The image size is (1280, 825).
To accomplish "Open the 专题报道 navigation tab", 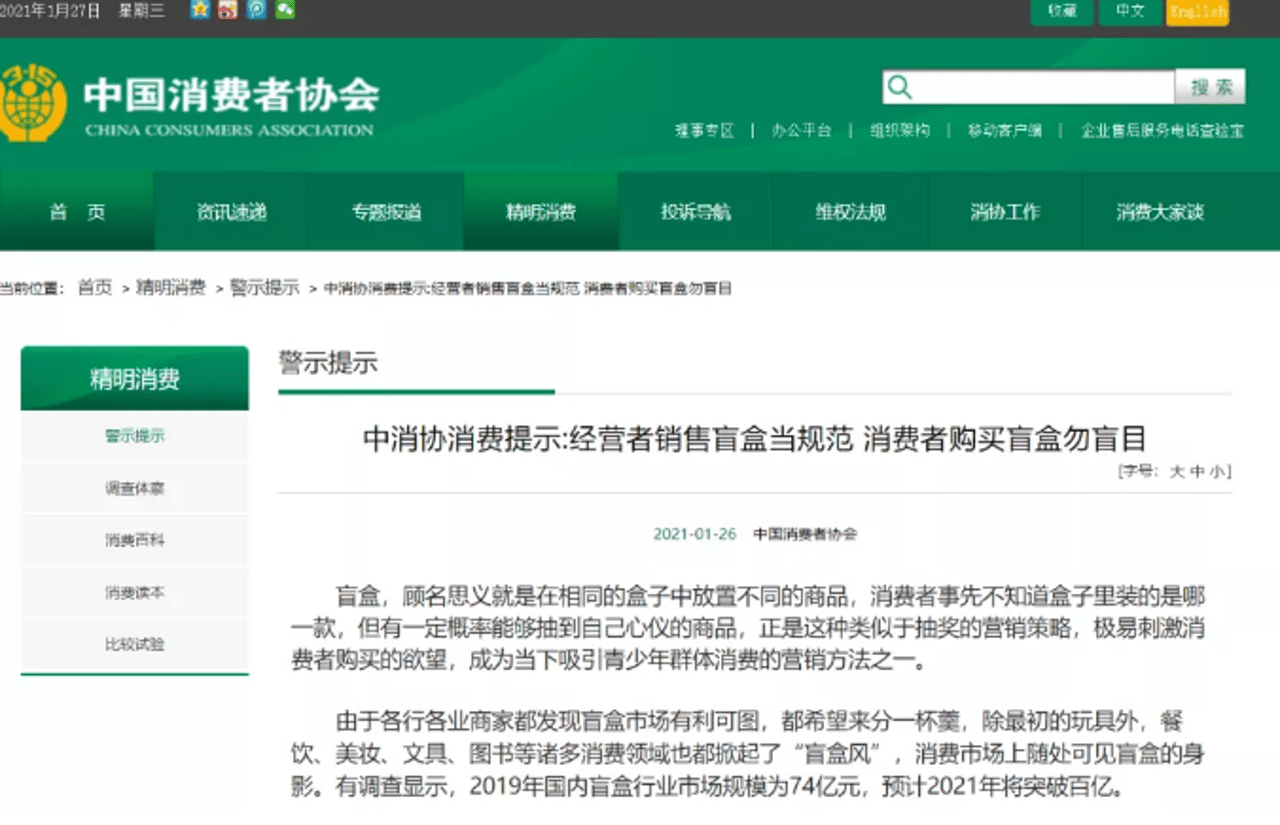I will (x=387, y=211).
